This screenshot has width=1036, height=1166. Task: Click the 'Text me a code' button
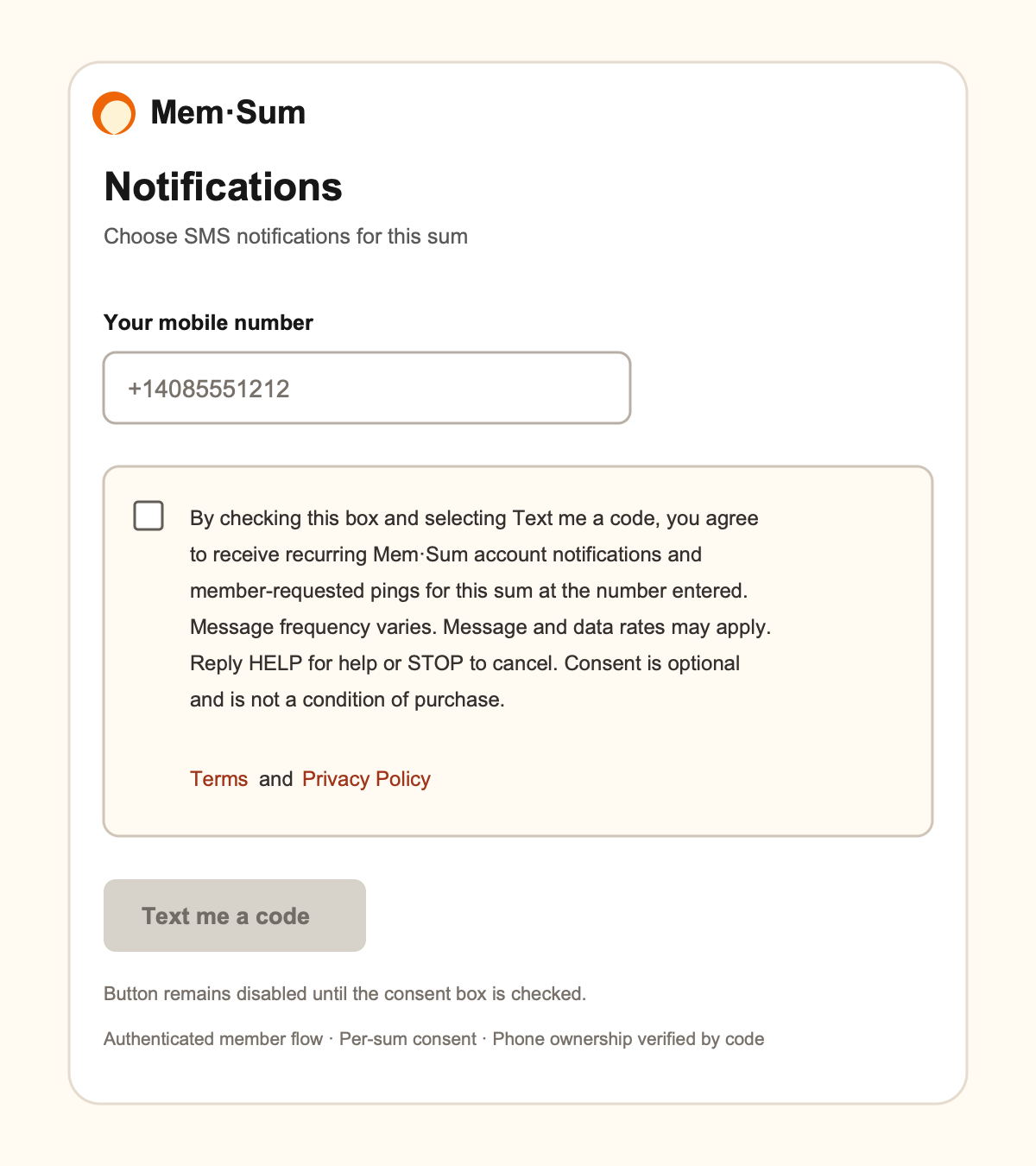pyautogui.click(x=235, y=916)
